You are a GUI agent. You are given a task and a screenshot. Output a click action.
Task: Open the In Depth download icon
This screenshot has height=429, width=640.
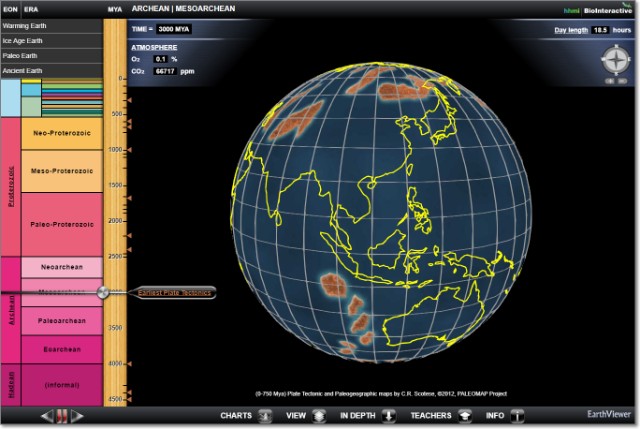pyautogui.click(x=389, y=415)
